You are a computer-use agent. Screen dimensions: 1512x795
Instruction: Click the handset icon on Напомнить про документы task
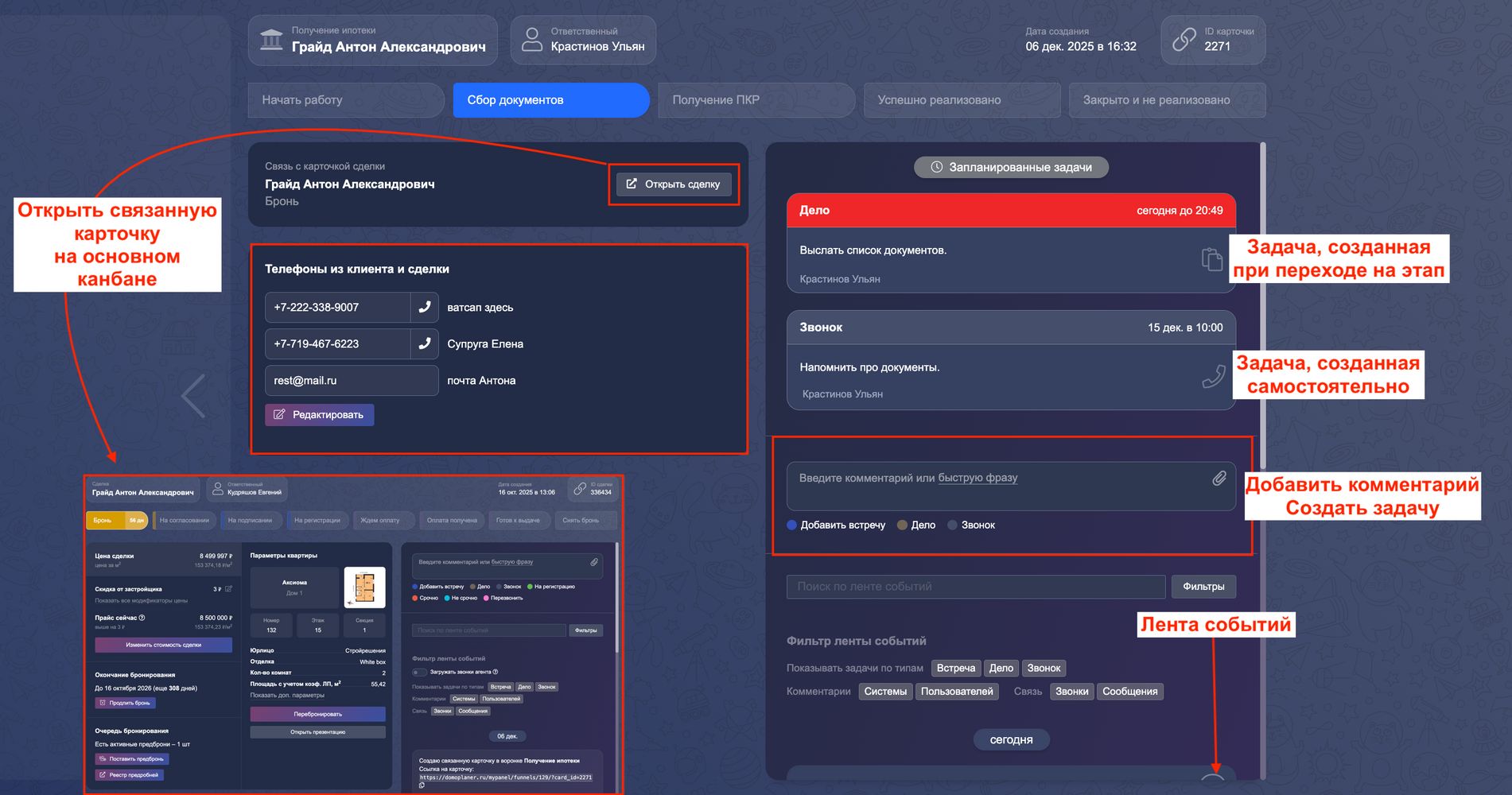[x=1213, y=376]
